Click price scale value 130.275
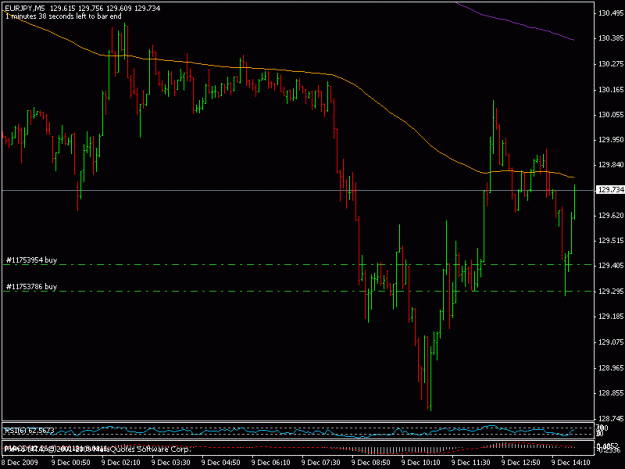The height and width of the screenshot is (469, 625). 611,64
